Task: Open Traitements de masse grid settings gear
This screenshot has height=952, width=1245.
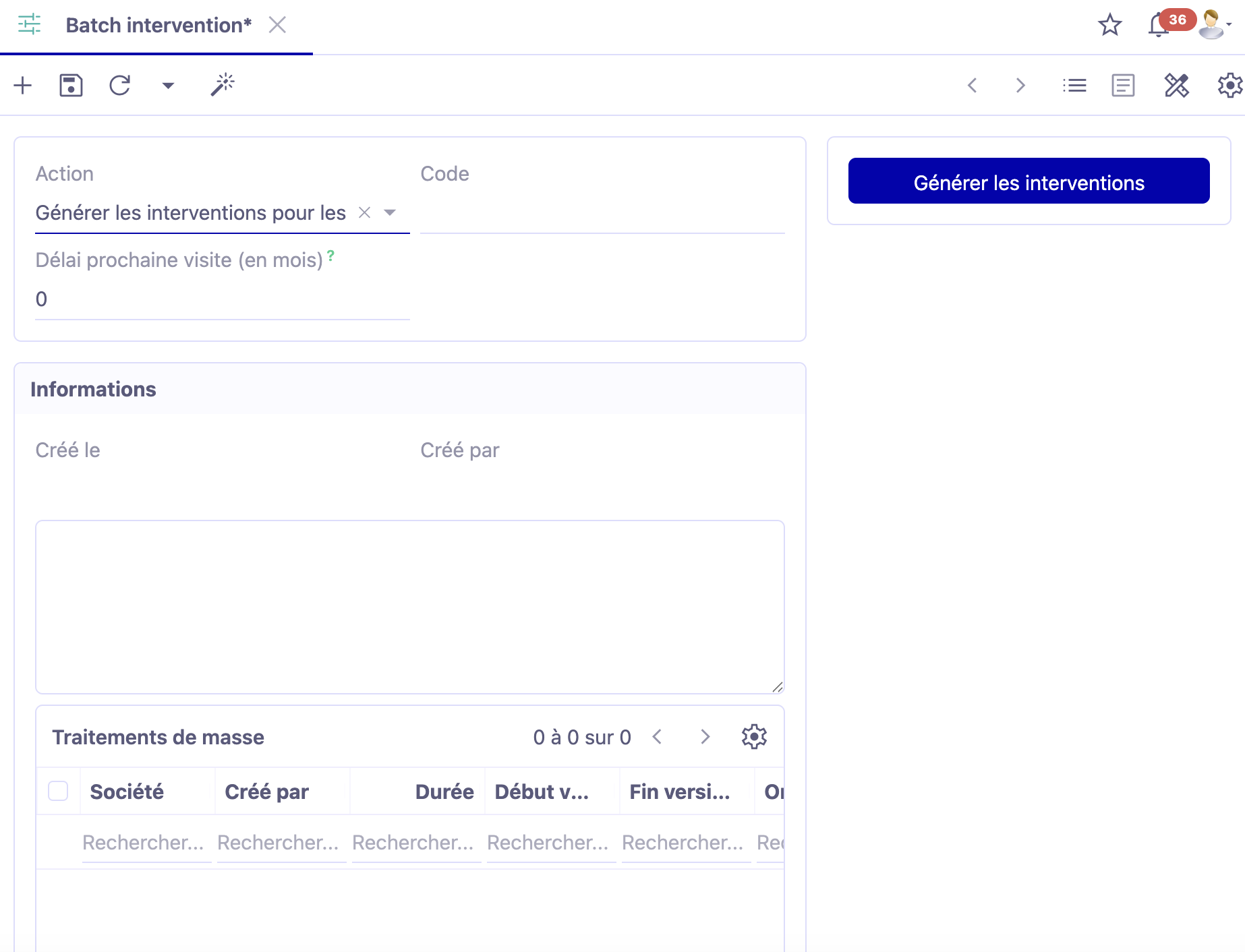Action: (754, 737)
